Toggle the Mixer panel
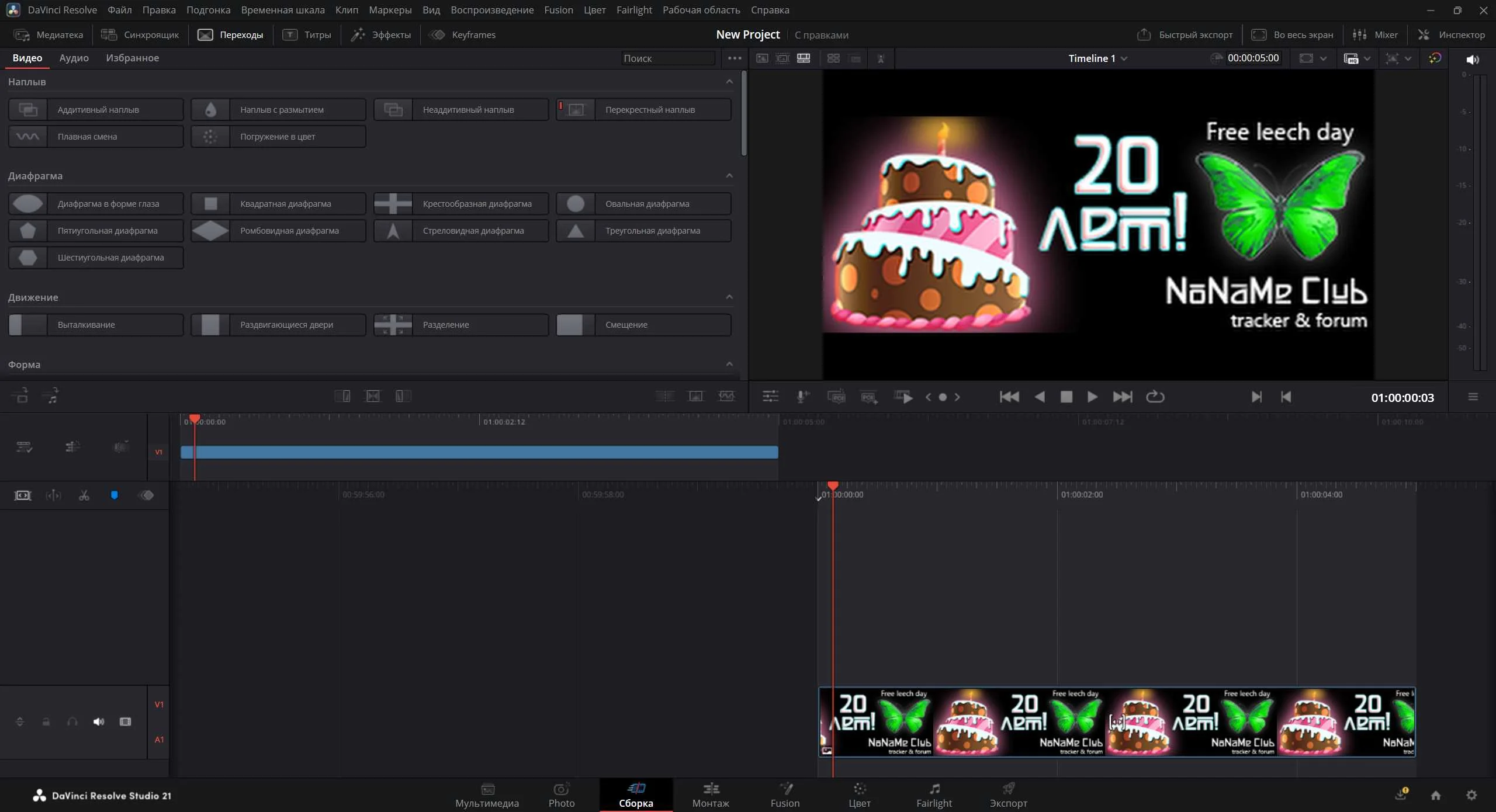 [1375, 35]
